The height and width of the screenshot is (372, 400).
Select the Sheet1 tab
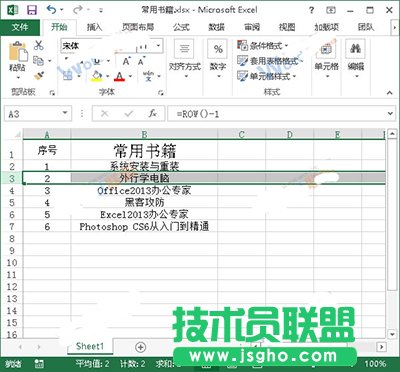pyautogui.click(x=90, y=346)
